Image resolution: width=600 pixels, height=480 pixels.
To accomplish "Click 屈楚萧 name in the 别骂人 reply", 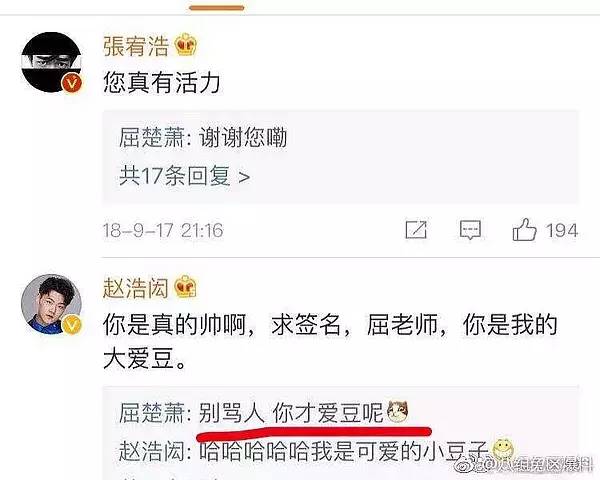I will pos(152,413).
